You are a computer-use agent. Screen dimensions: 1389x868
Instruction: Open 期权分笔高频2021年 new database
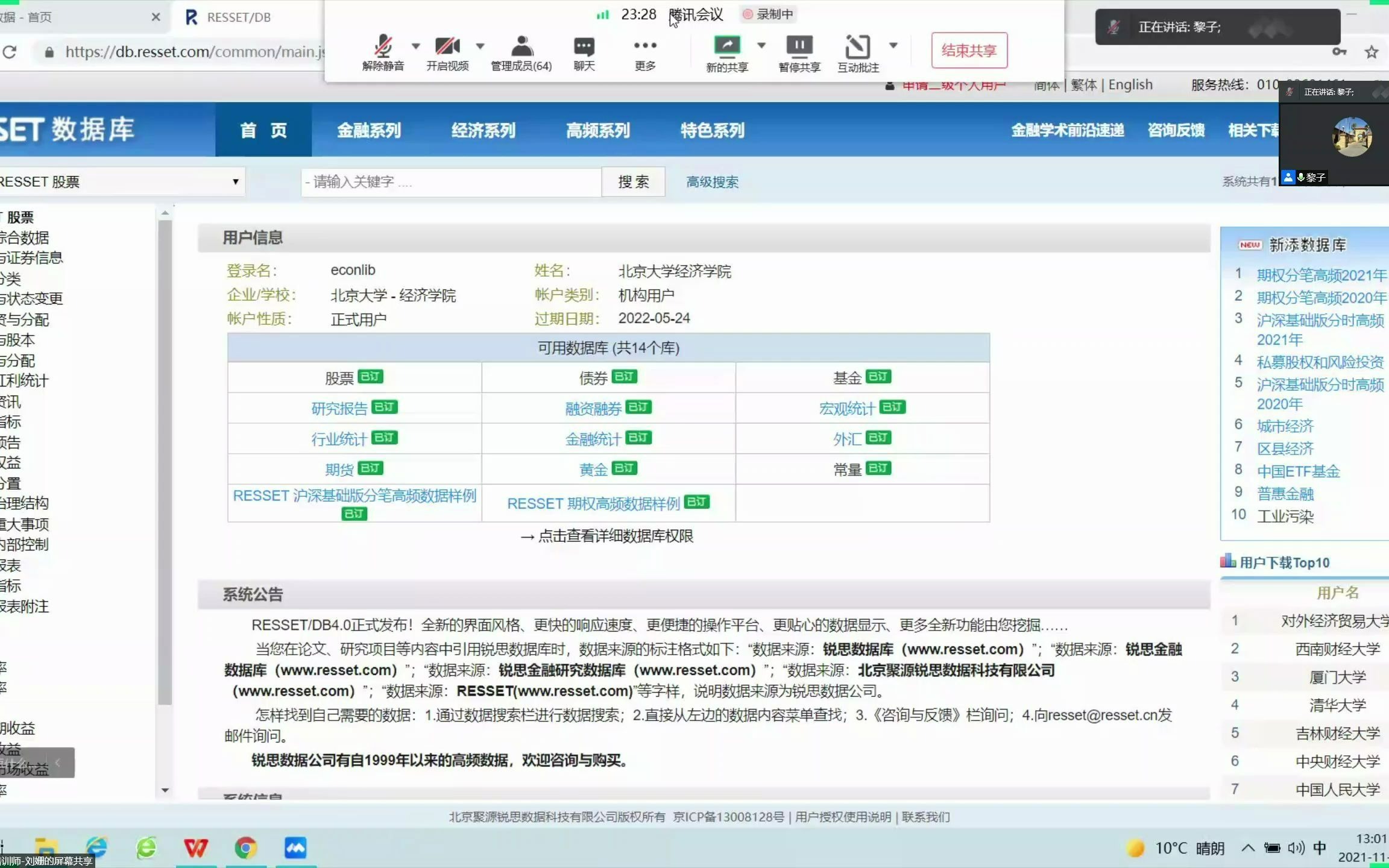pyautogui.click(x=1321, y=275)
